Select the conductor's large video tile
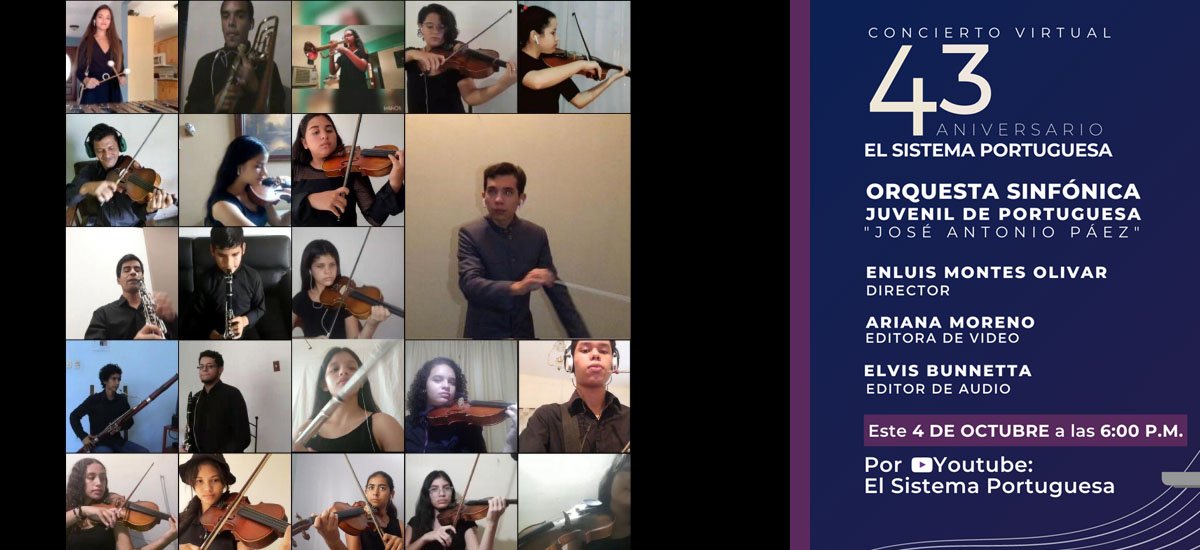The height and width of the screenshot is (550, 1200). point(518,226)
